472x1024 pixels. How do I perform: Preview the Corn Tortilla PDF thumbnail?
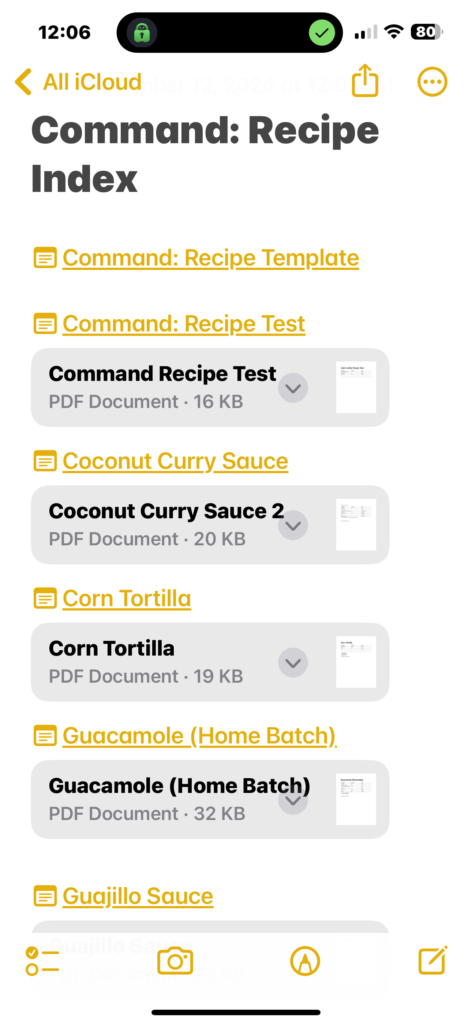point(356,662)
